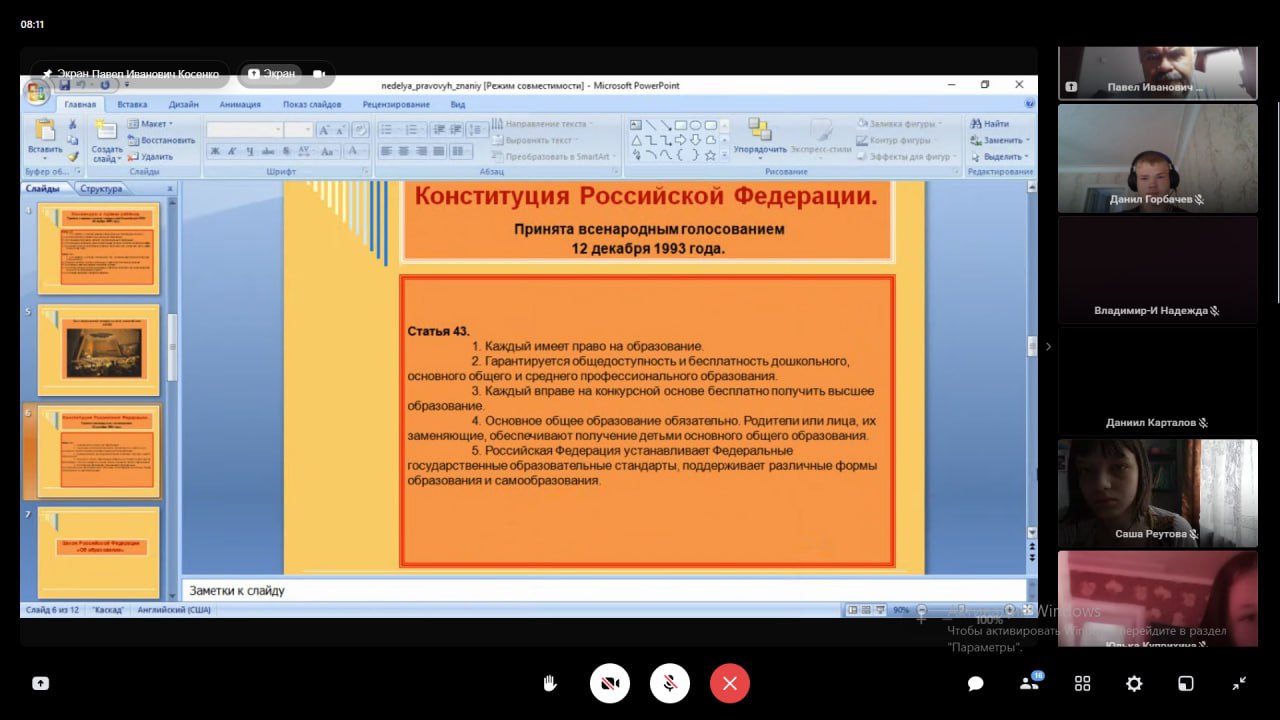
Task: Collapse the participants side panel arrow
Action: 1048,347
